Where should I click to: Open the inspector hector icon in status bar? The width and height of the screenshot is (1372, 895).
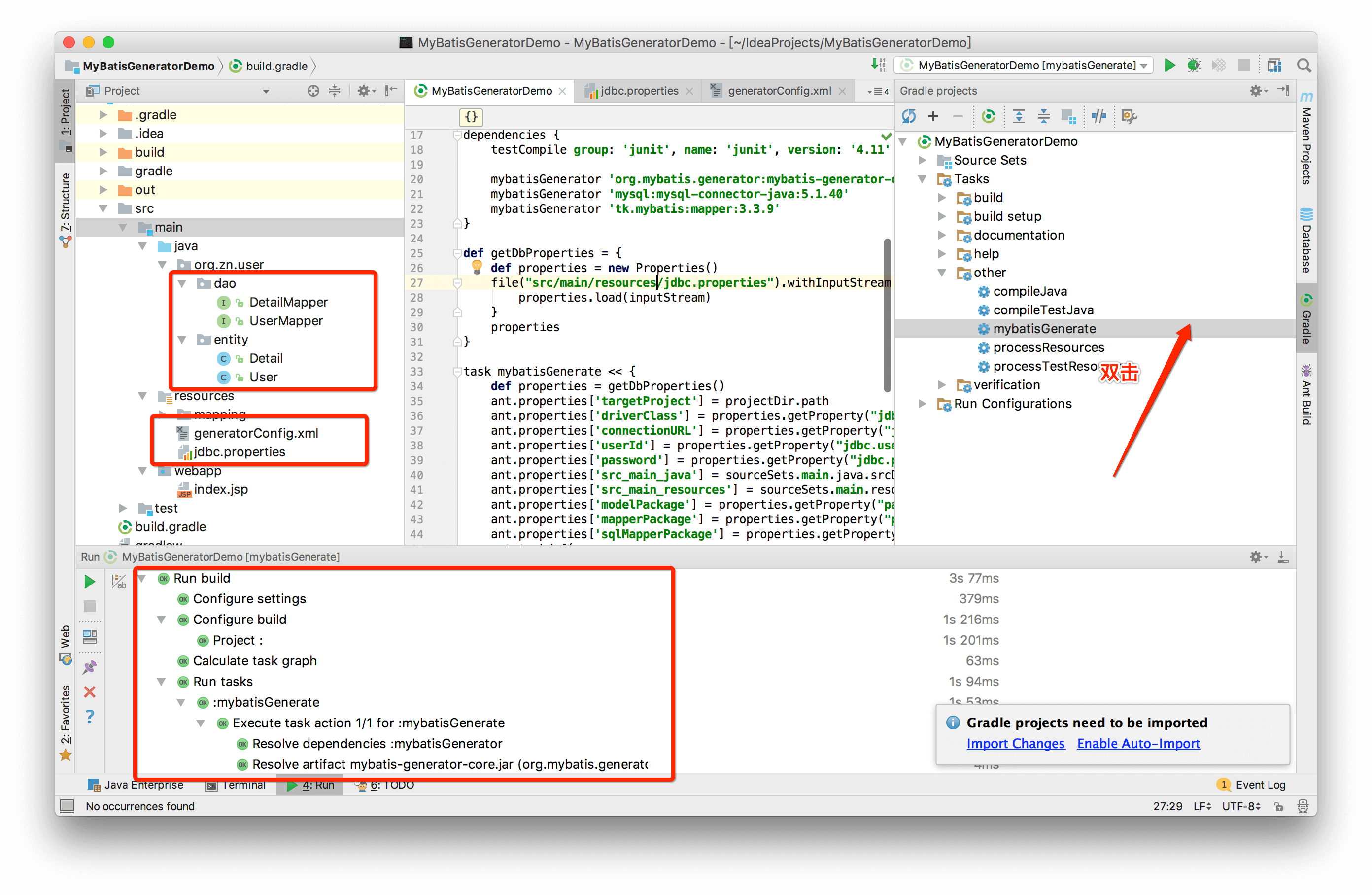coord(1303,806)
